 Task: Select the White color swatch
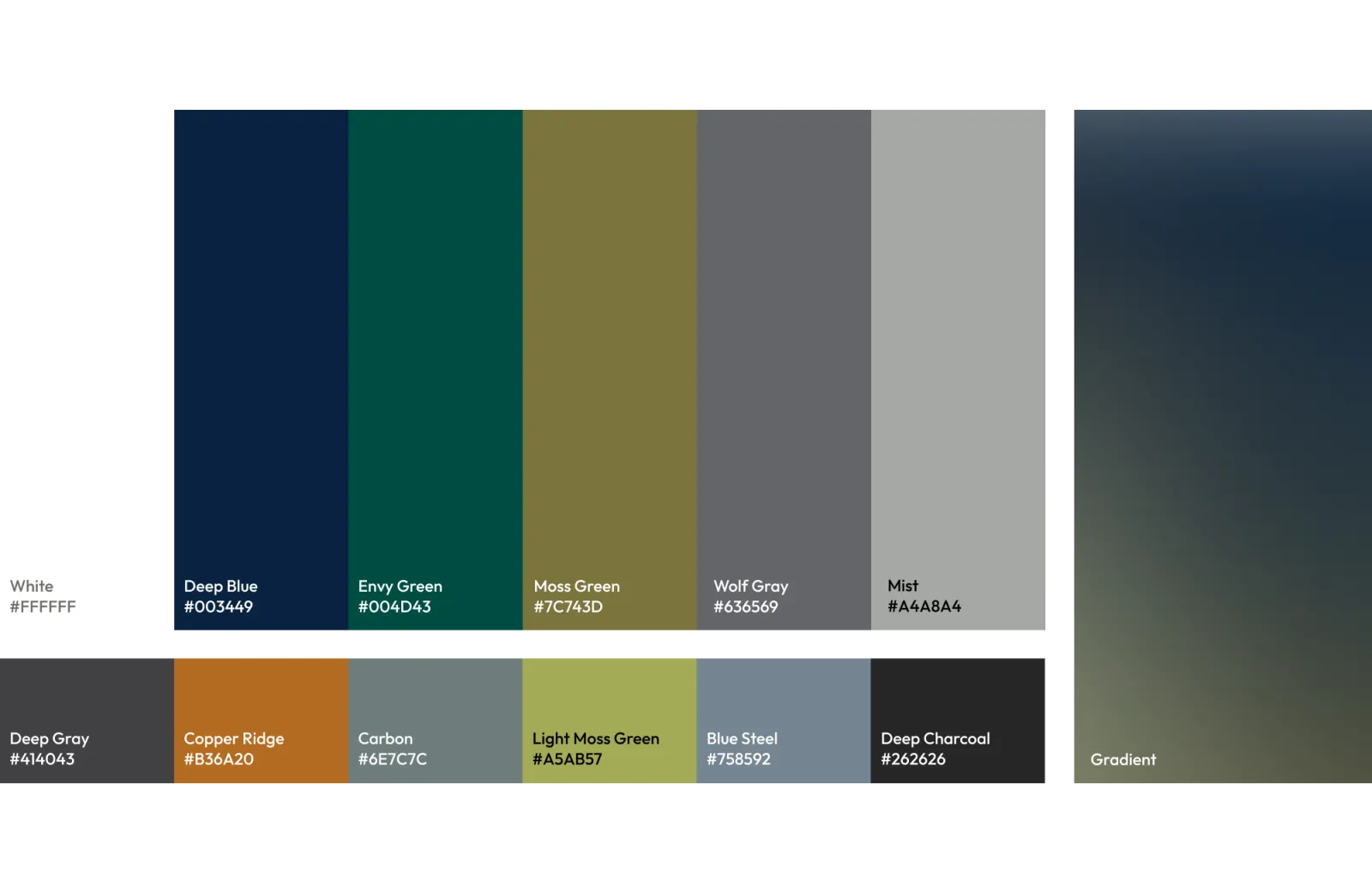click(x=86, y=343)
